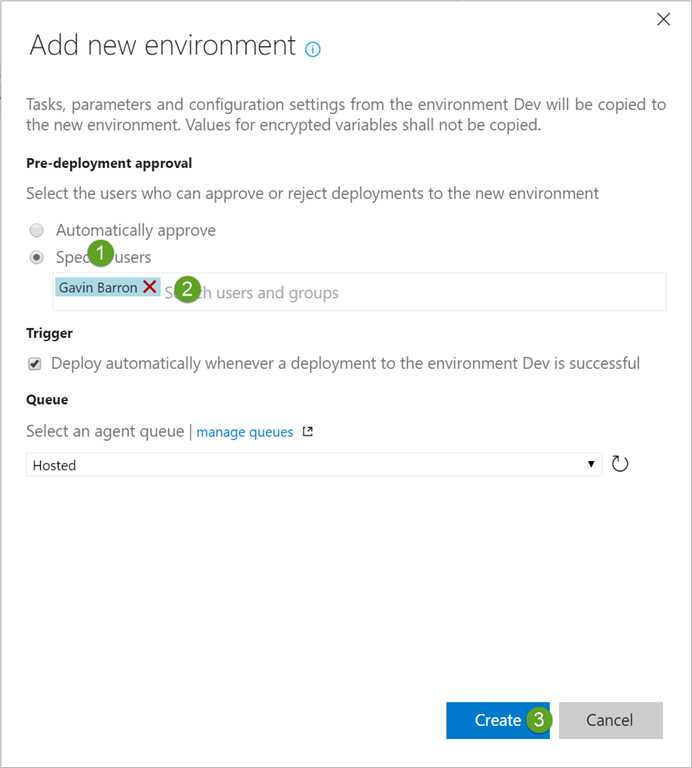The width and height of the screenshot is (692, 768).
Task: Uncheck Deploy automatically trigger checkbox
Action: pos(35,363)
